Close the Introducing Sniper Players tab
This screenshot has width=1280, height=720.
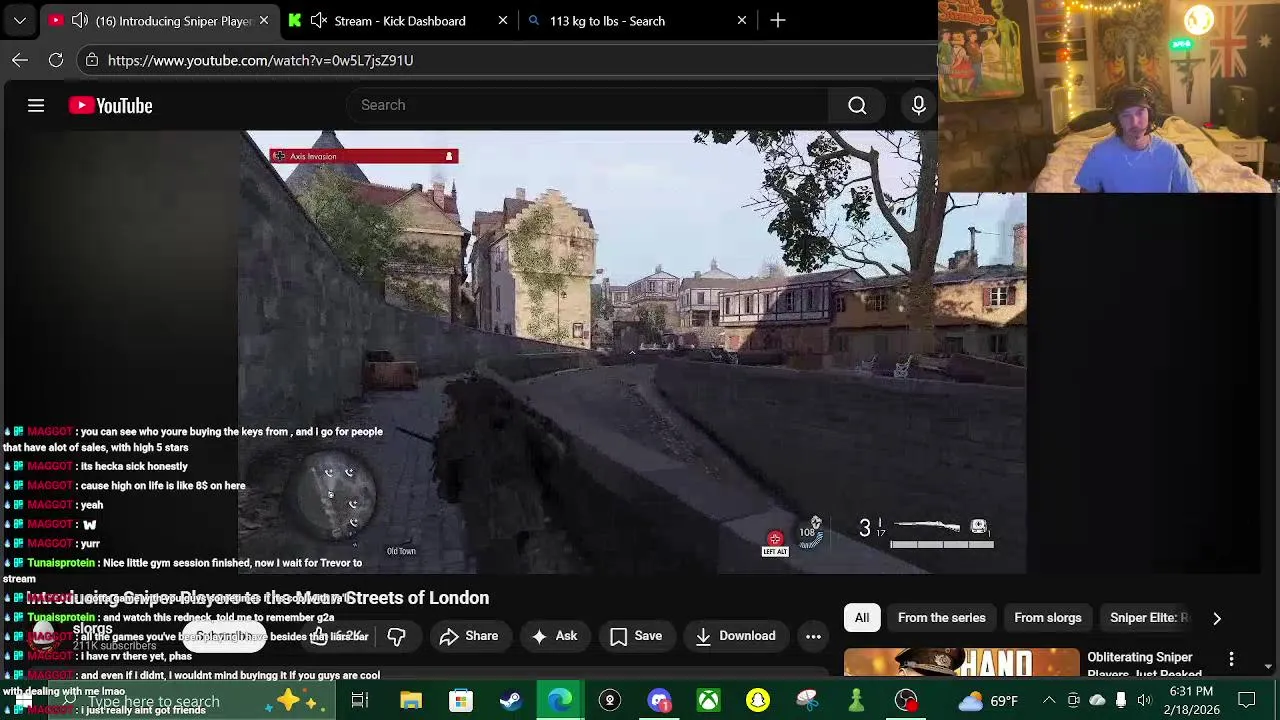(264, 20)
